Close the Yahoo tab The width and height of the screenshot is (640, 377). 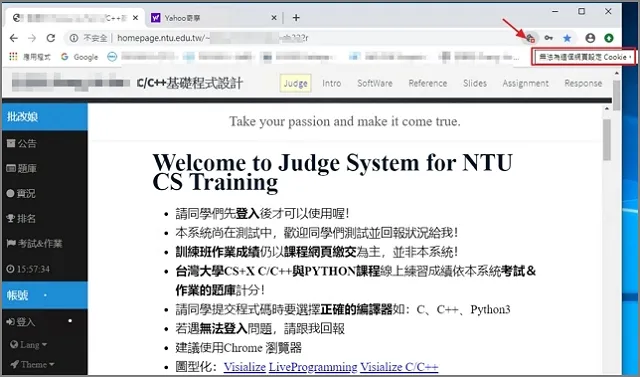click(x=274, y=18)
